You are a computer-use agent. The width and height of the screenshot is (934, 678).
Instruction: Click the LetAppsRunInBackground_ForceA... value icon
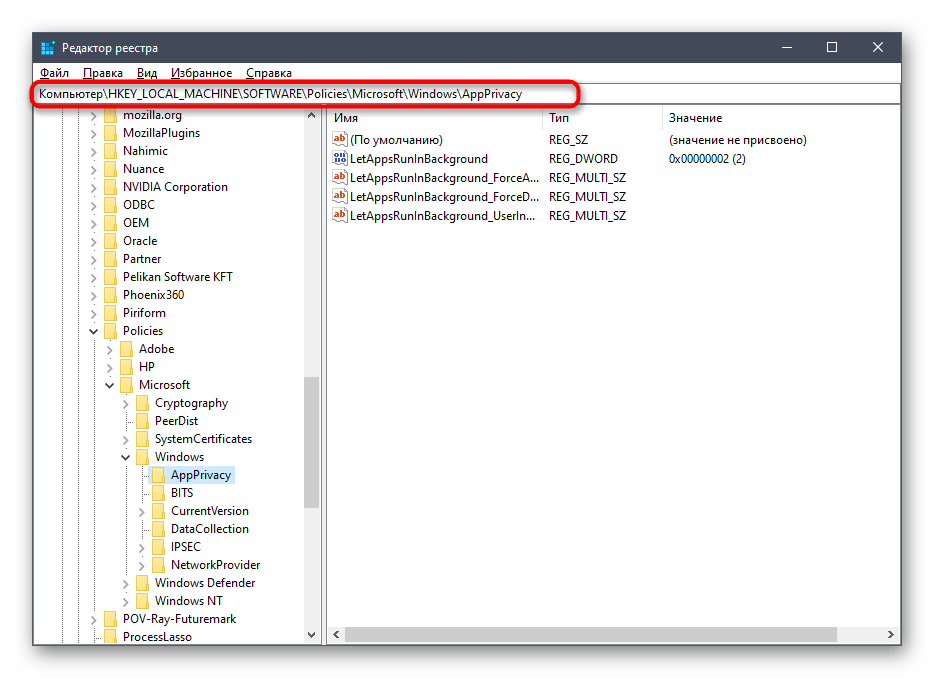[x=340, y=178]
